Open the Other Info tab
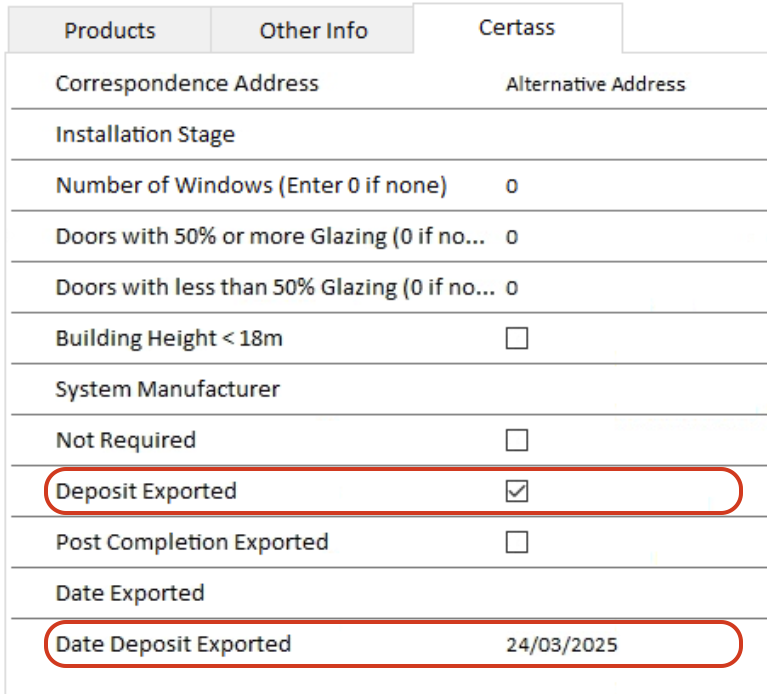This screenshot has width=767, height=694. [313, 30]
